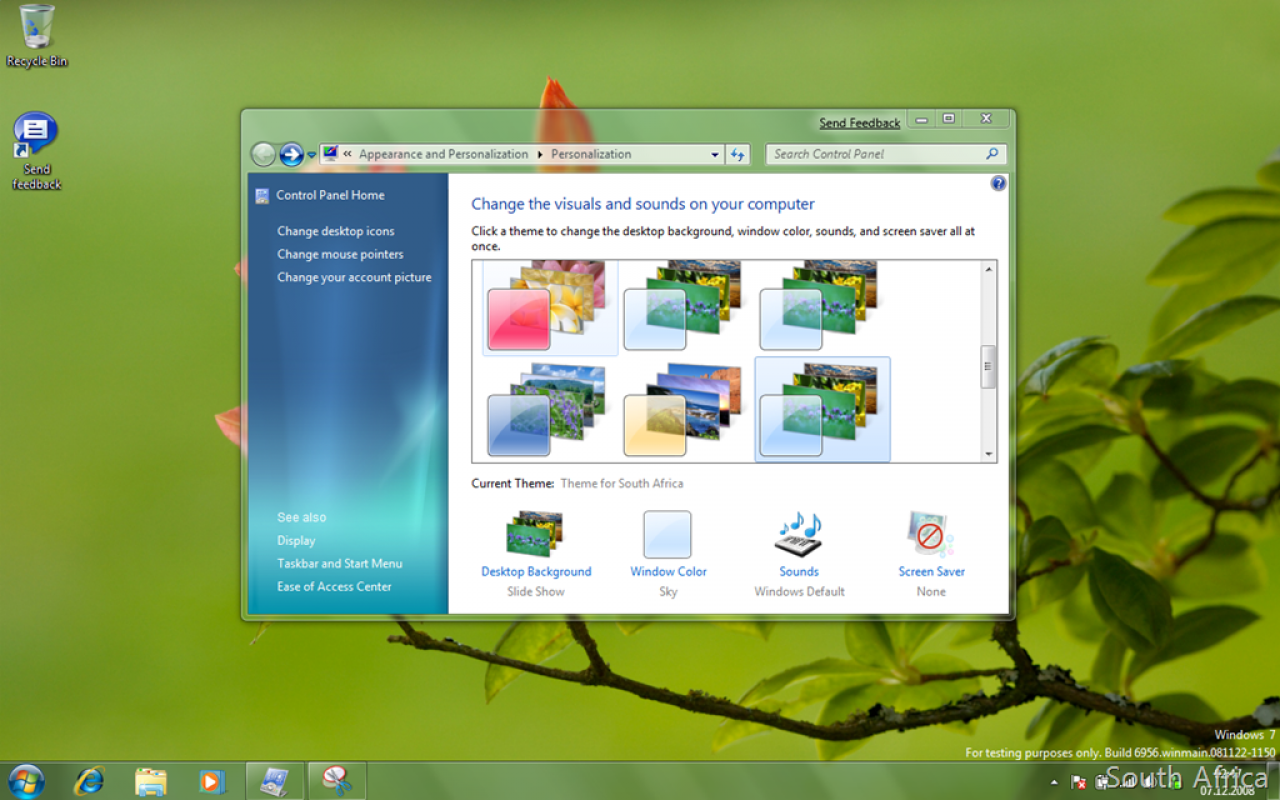Open Windows Explorer from the taskbar
1280x800 pixels.
point(150,781)
